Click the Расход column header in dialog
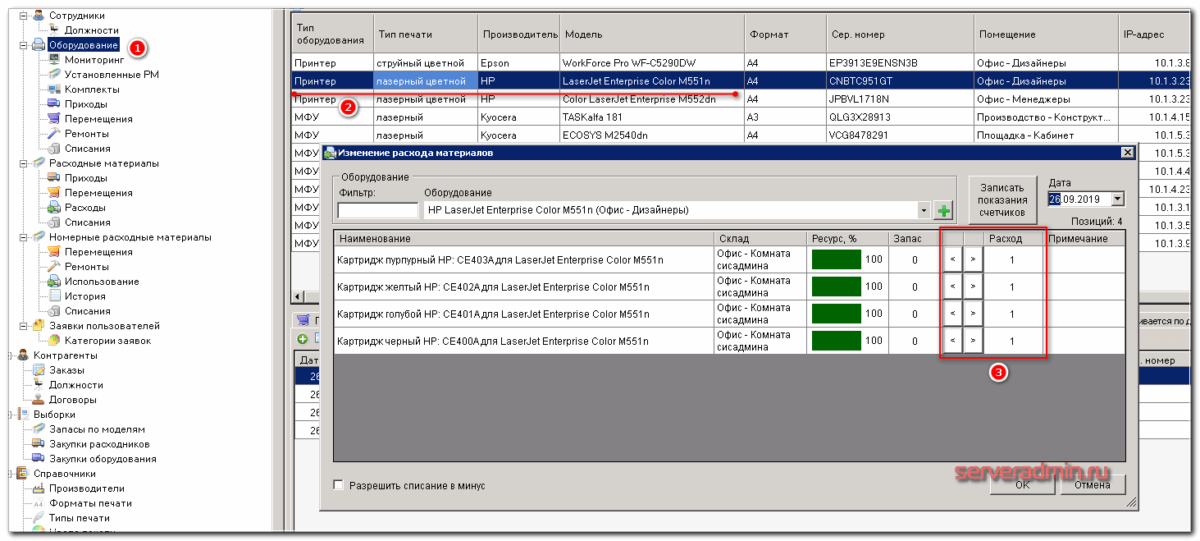This screenshot has height=541, width=1200. pyautogui.click(x=1004, y=239)
